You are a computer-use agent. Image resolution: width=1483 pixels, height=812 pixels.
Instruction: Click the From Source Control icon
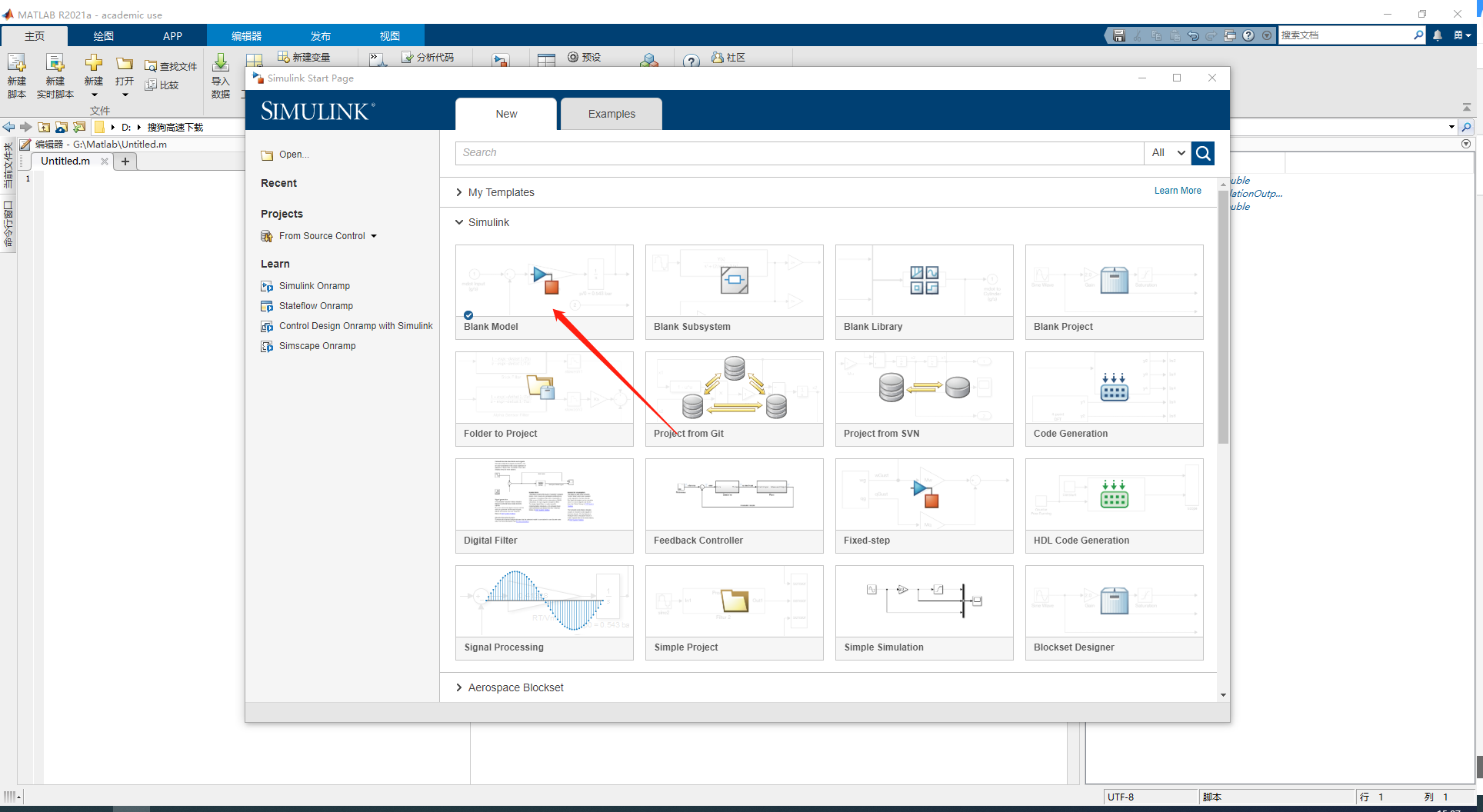(x=267, y=236)
